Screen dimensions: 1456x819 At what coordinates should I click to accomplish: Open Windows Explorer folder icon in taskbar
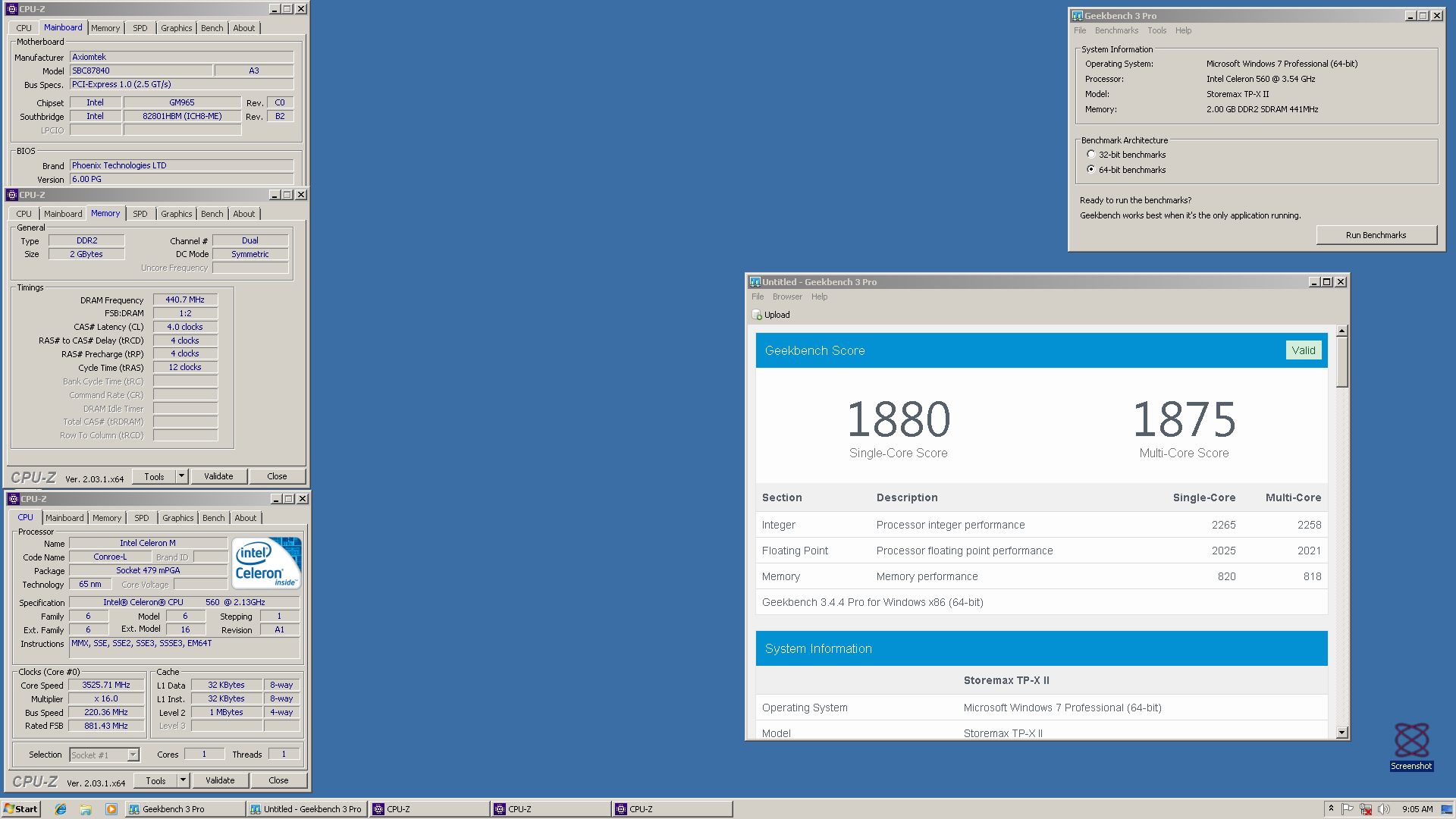click(86, 809)
